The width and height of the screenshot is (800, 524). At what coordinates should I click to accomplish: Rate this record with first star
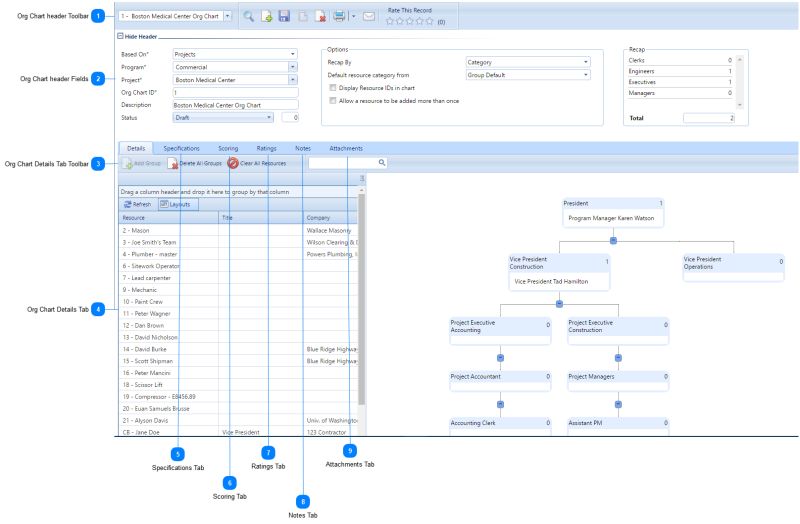[x=390, y=21]
